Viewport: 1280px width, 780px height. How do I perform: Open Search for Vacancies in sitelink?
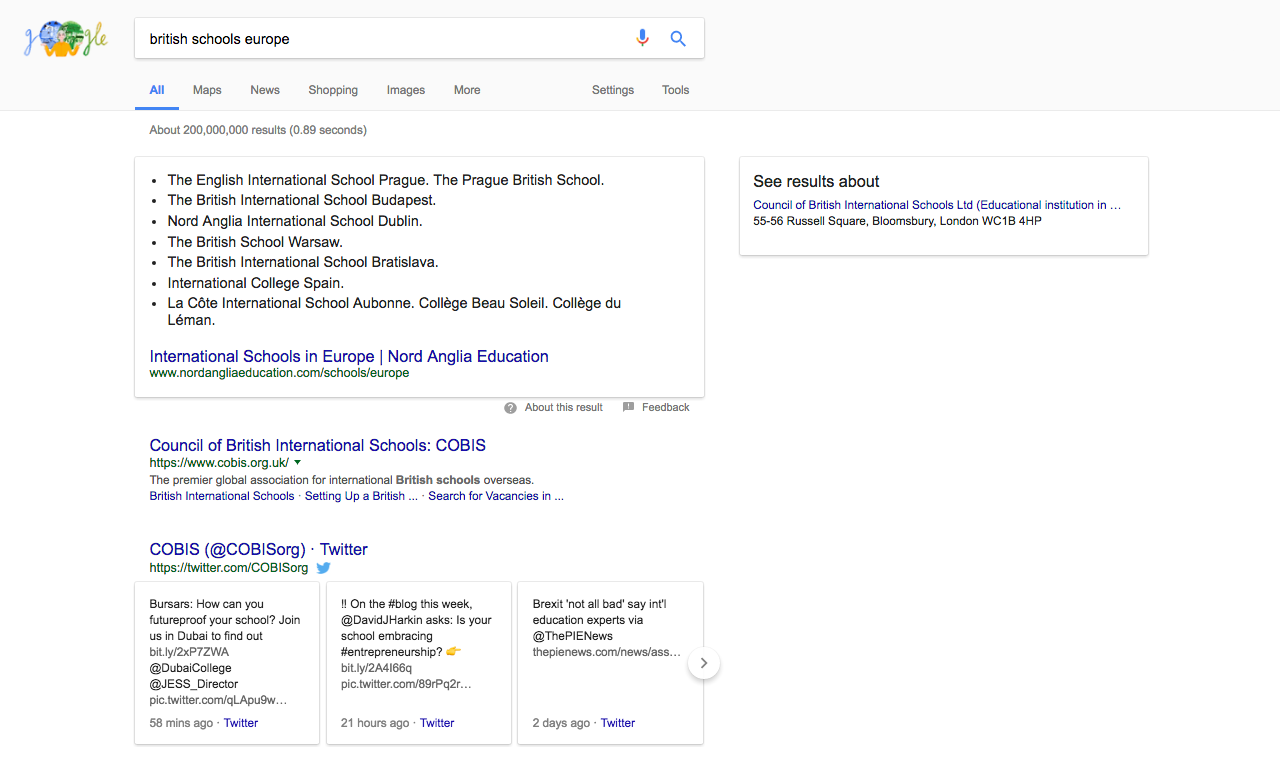tap(496, 496)
